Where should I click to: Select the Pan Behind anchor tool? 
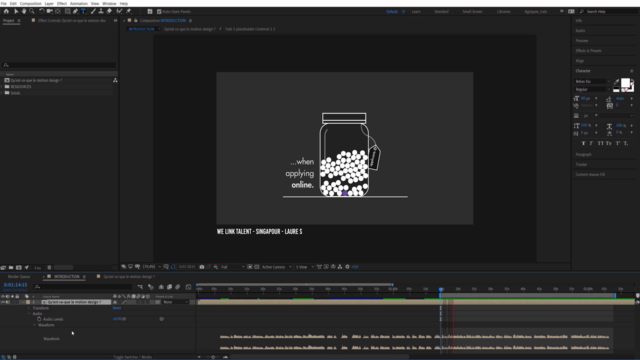58,11
